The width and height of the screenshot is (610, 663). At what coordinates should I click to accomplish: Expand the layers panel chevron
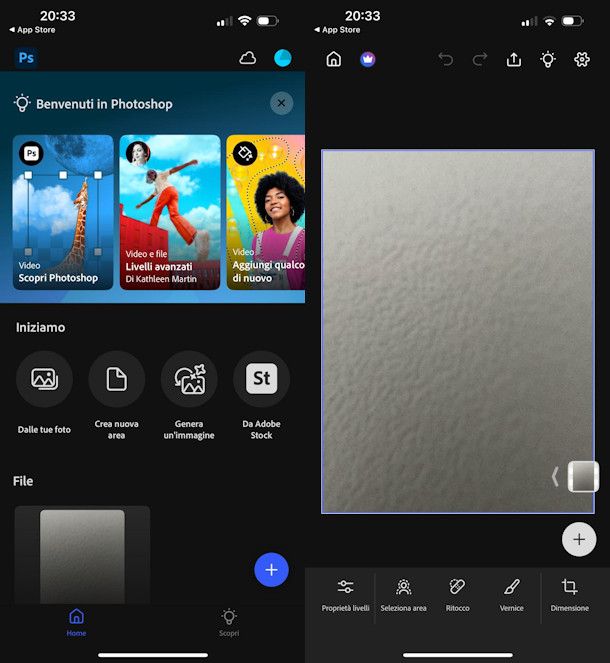[x=555, y=477]
